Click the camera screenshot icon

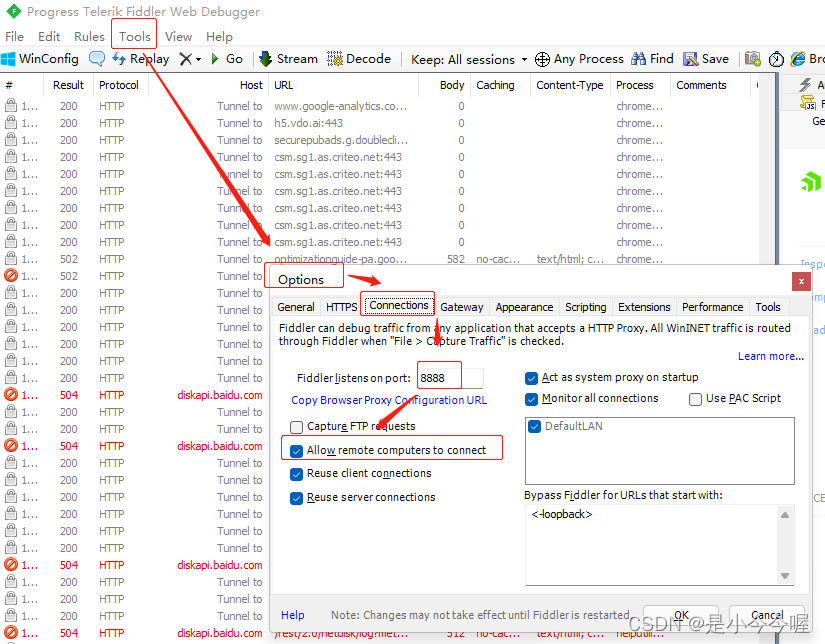point(753,59)
